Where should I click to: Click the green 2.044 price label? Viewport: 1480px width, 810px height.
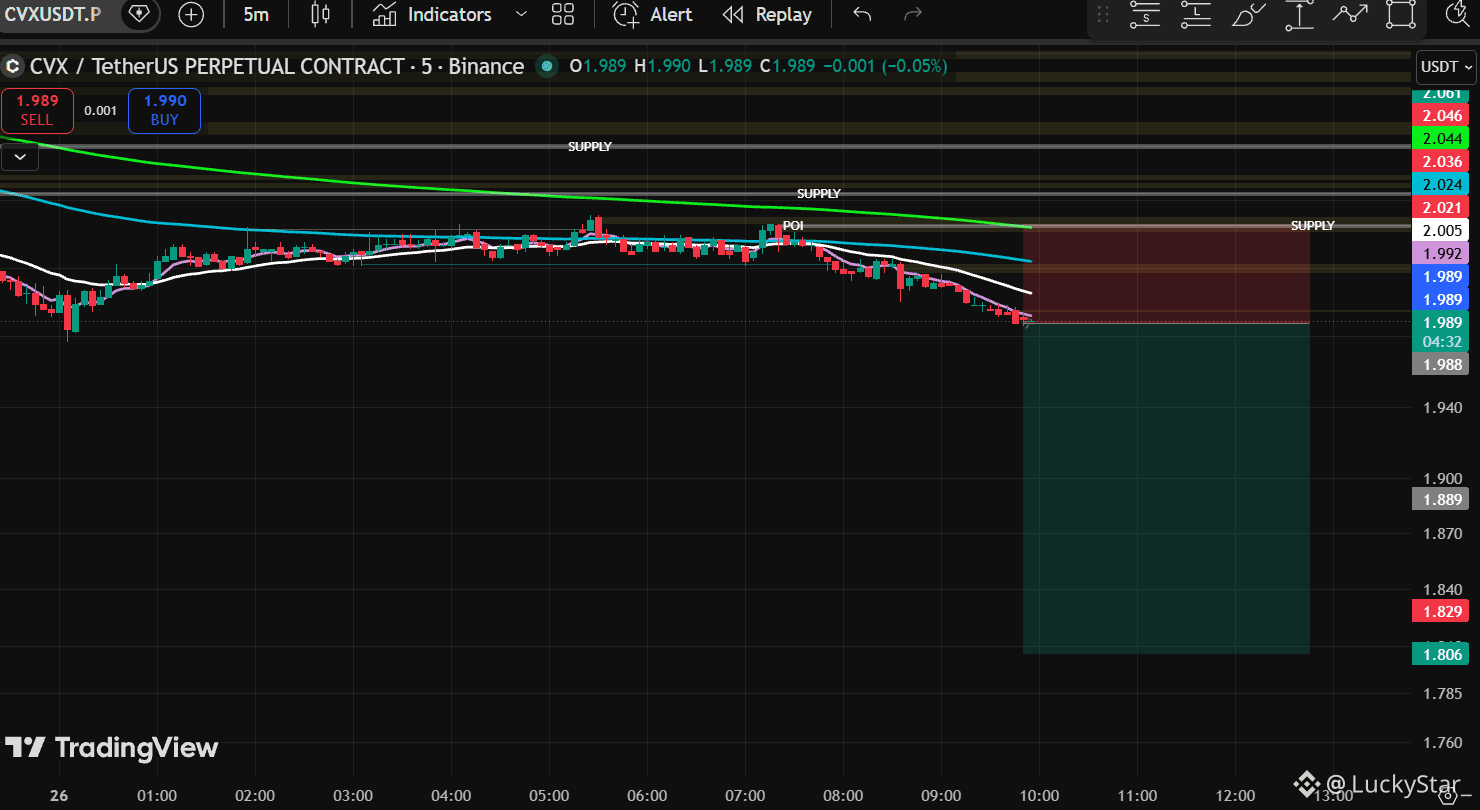point(1443,139)
